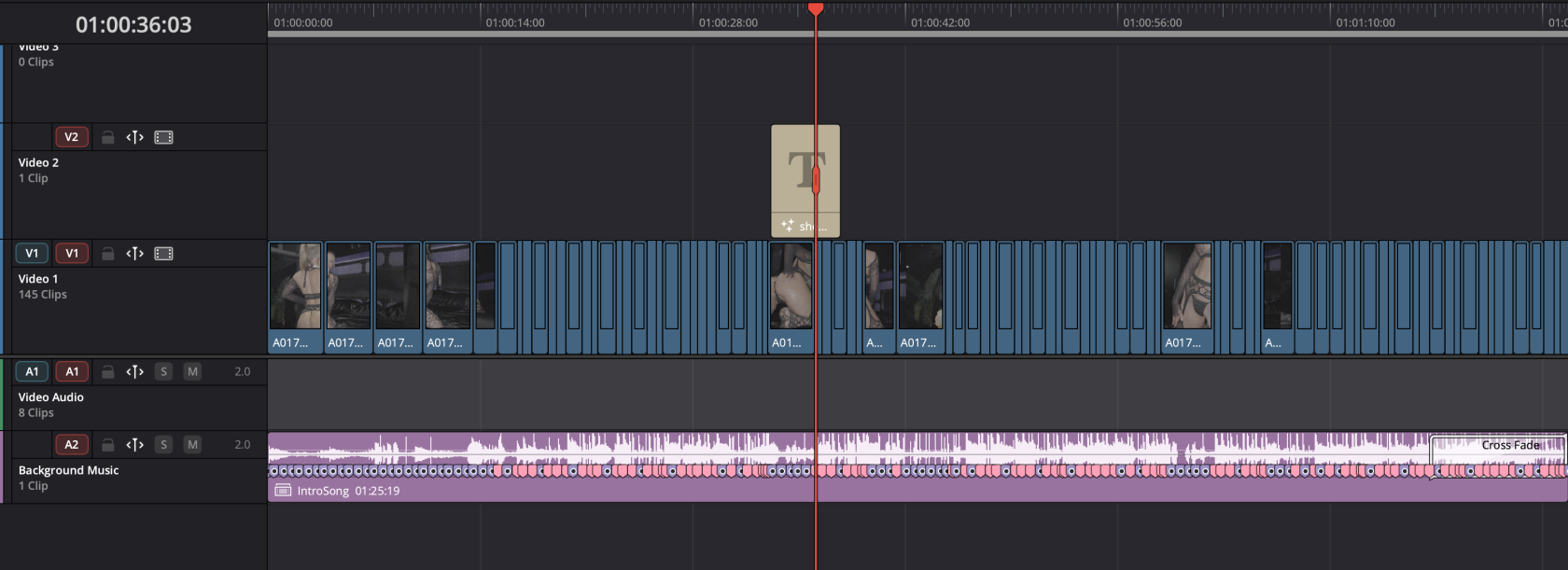This screenshot has height=570, width=1568.
Task: Click the Background Music track name
Action: tap(69, 470)
